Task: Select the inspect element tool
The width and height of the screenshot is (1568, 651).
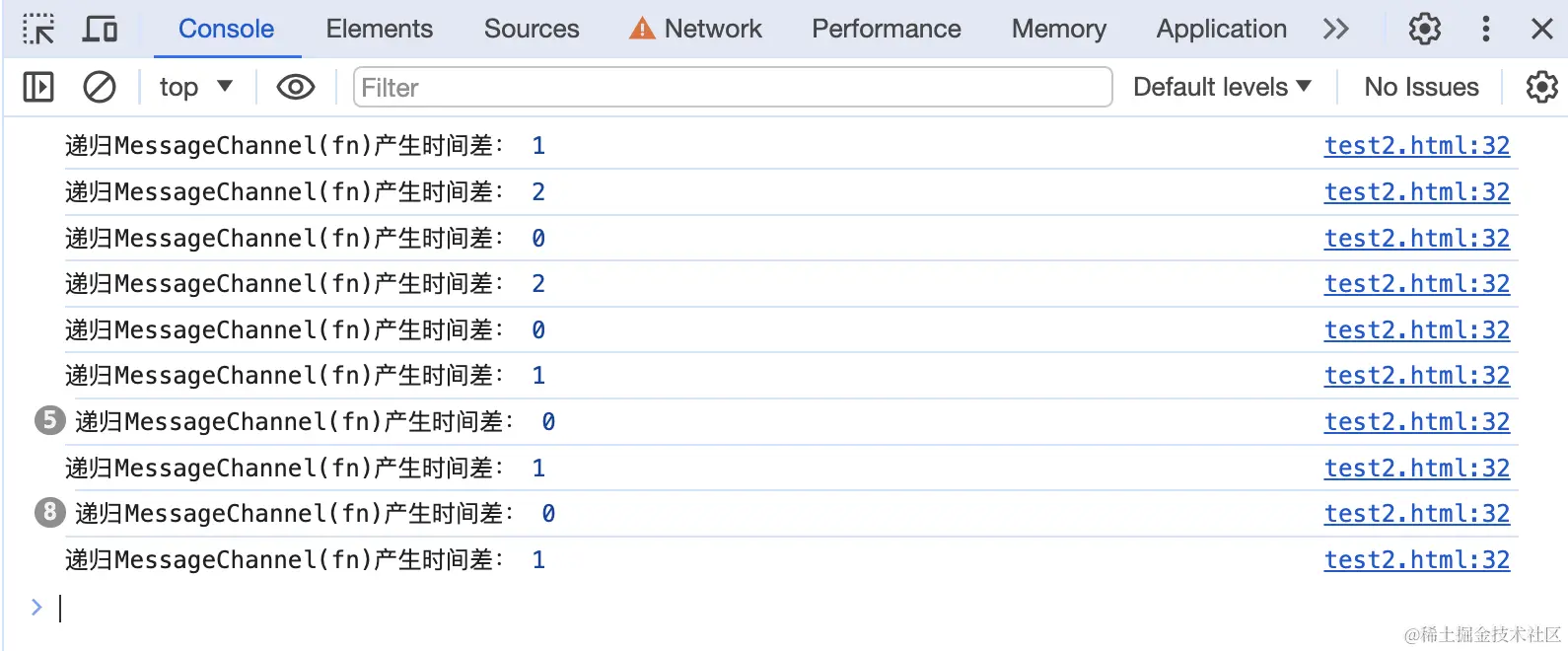Action: [x=38, y=29]
